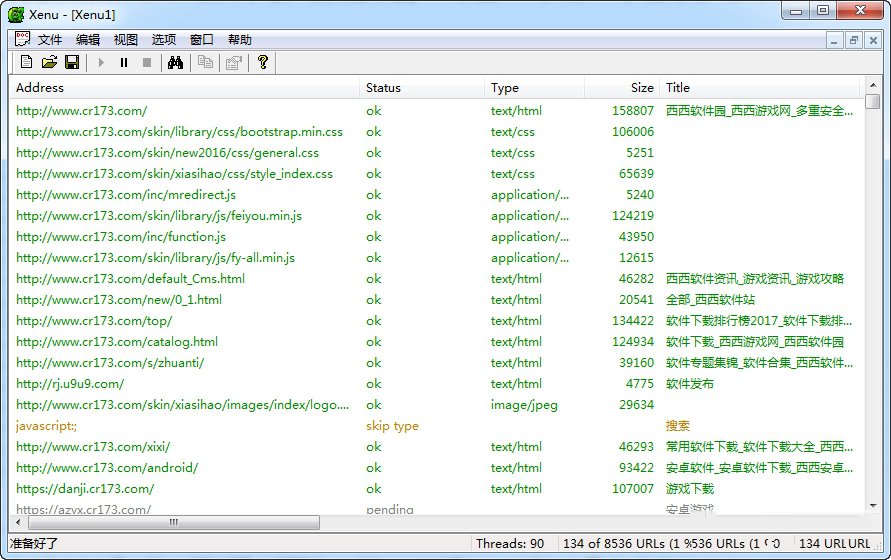Open a file with the folder icon

49,62
